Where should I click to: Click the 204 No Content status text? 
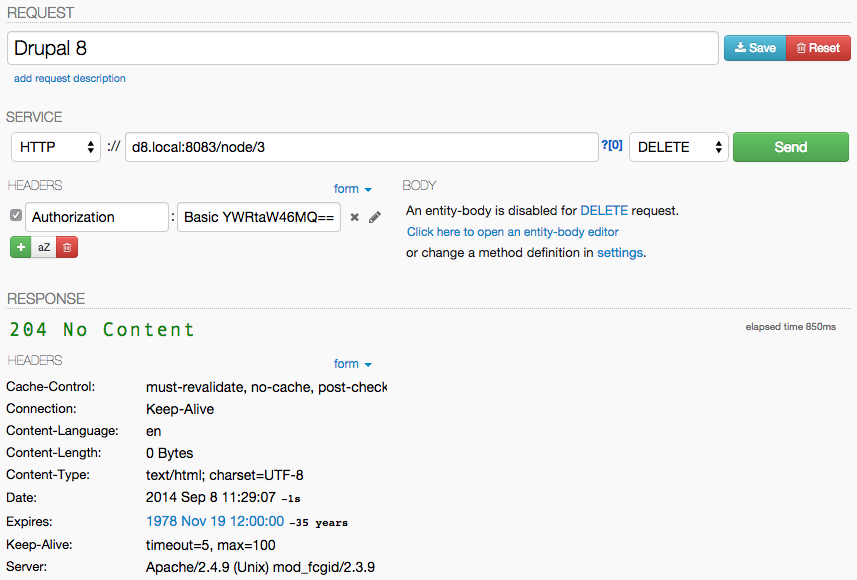102,330
